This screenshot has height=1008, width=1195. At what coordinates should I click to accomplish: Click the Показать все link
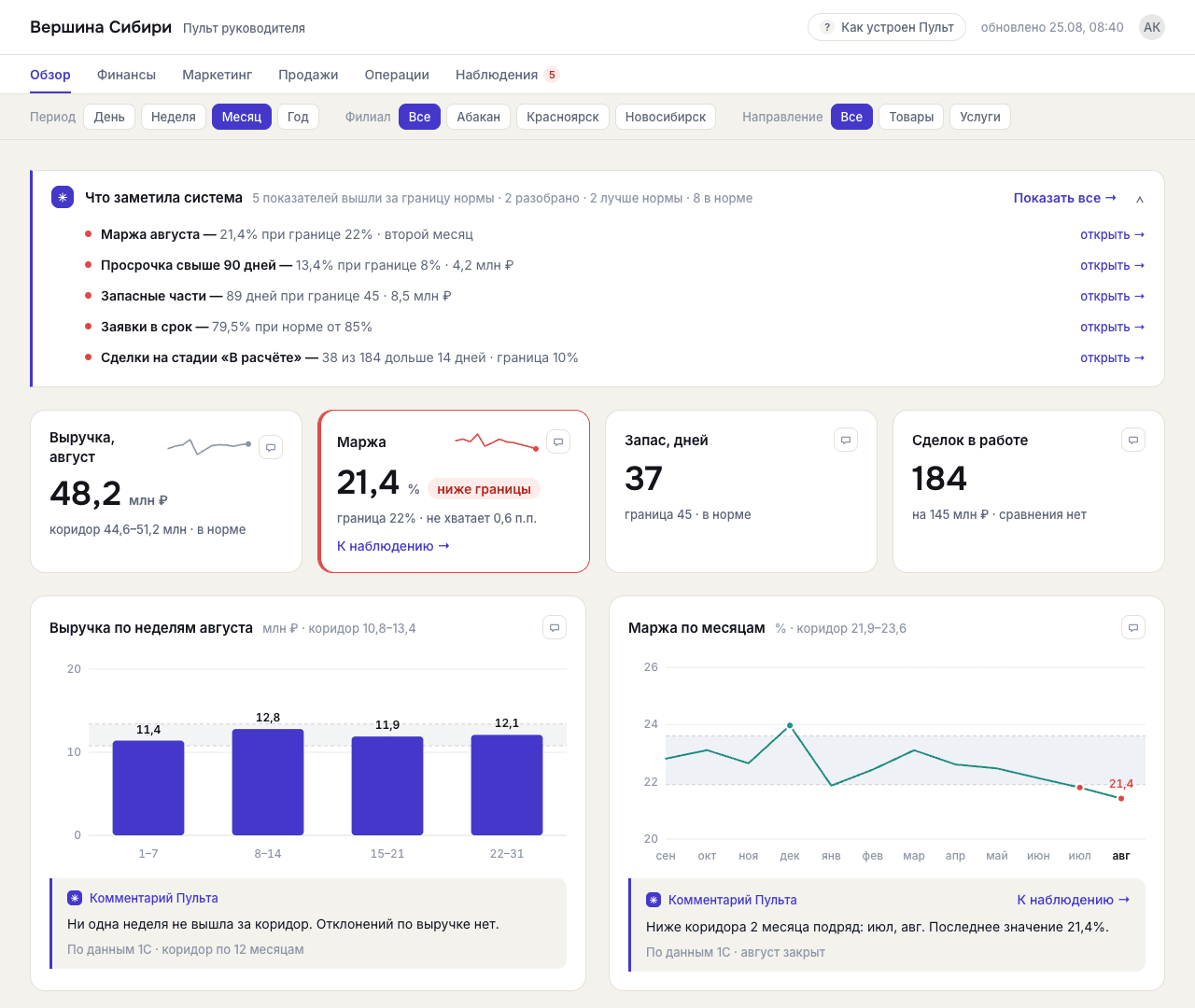click(1065, 198)
